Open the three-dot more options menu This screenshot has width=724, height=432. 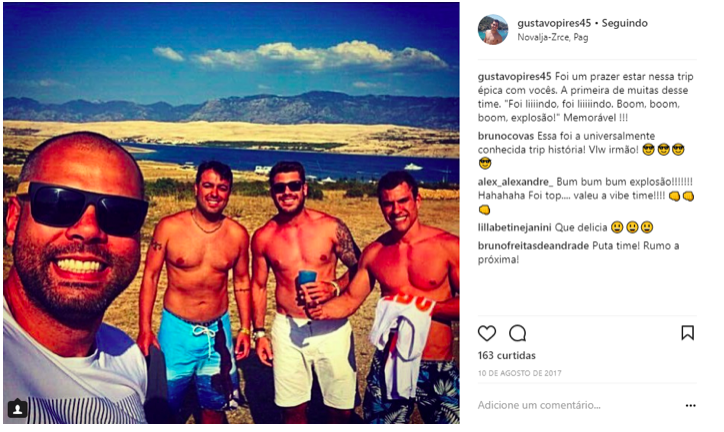pos(690,406)
